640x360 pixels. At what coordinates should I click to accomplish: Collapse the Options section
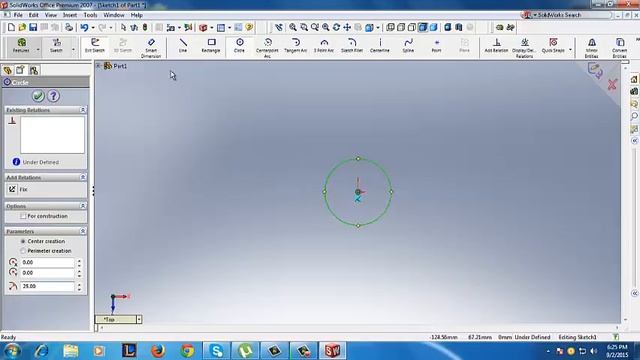pyautogui.click(x=83, y=206)
